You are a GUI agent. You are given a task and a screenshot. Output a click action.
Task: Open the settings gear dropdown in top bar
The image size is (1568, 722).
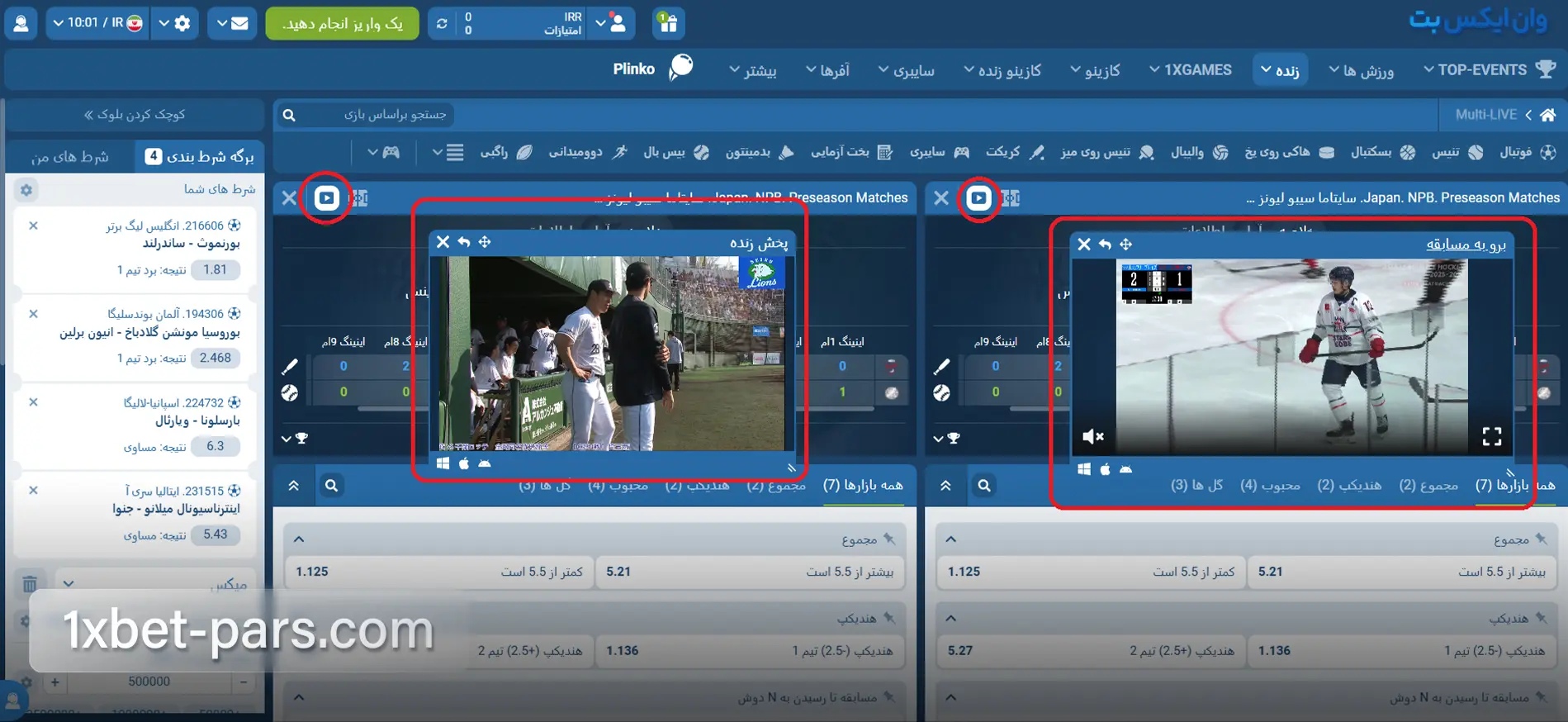pos(174,23)
